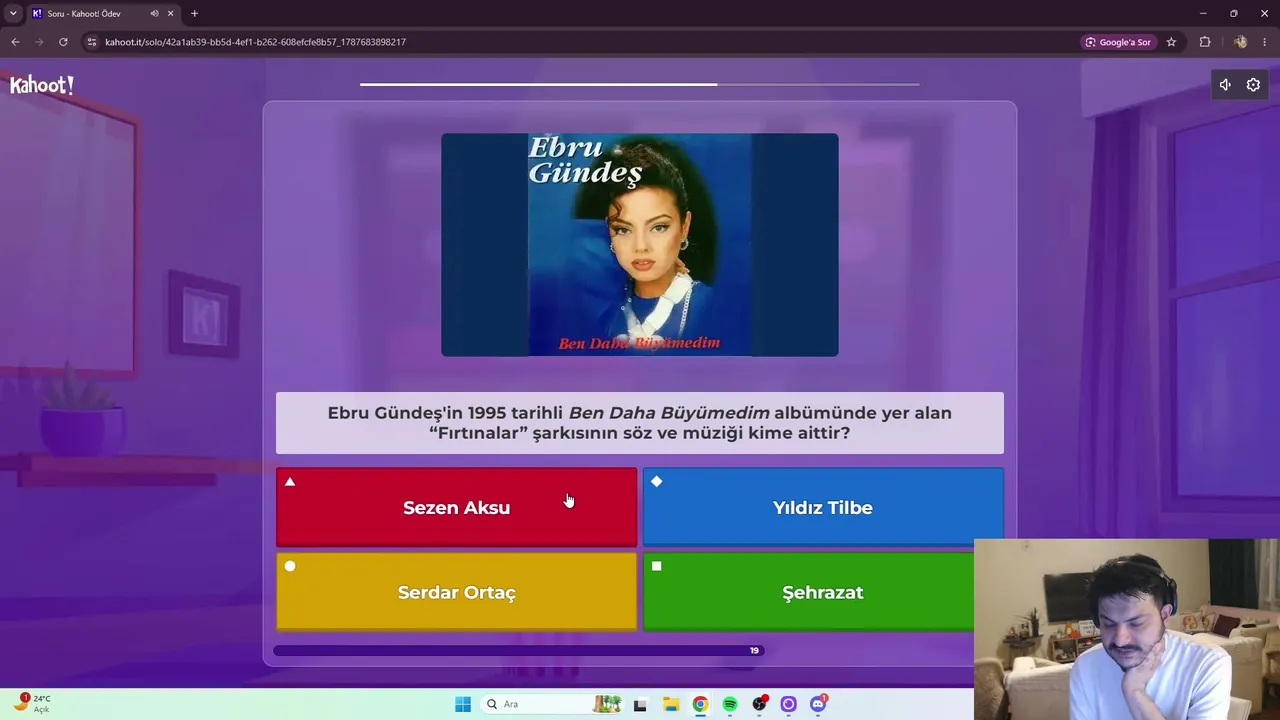Viewport: 1280px width, 720px height.
Task: Expand the tab search dropdown
Action: pos(13,14)
